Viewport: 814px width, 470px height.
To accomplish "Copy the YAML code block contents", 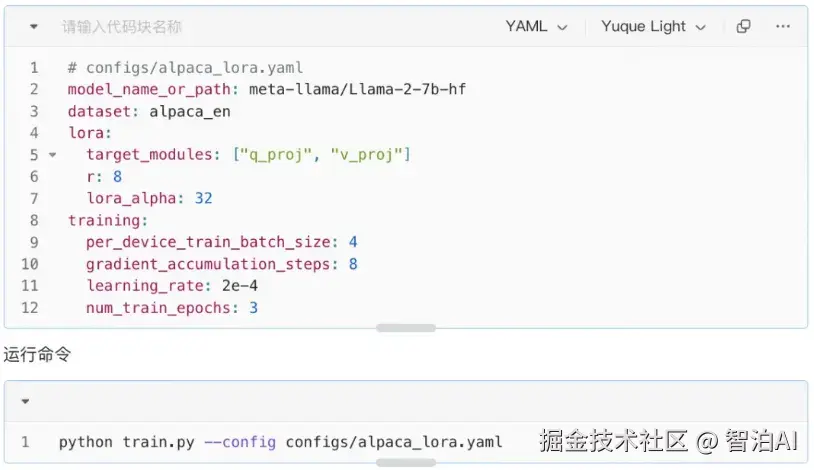I will [743, 26].
